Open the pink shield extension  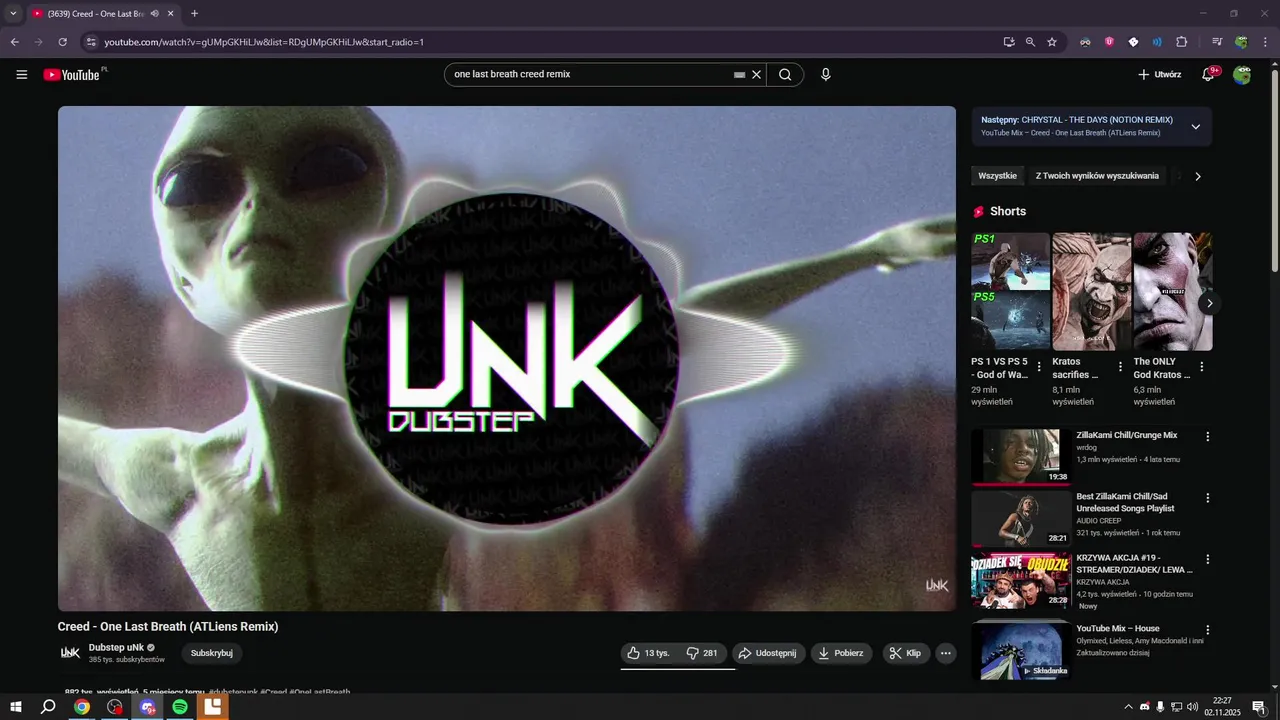1109,42
